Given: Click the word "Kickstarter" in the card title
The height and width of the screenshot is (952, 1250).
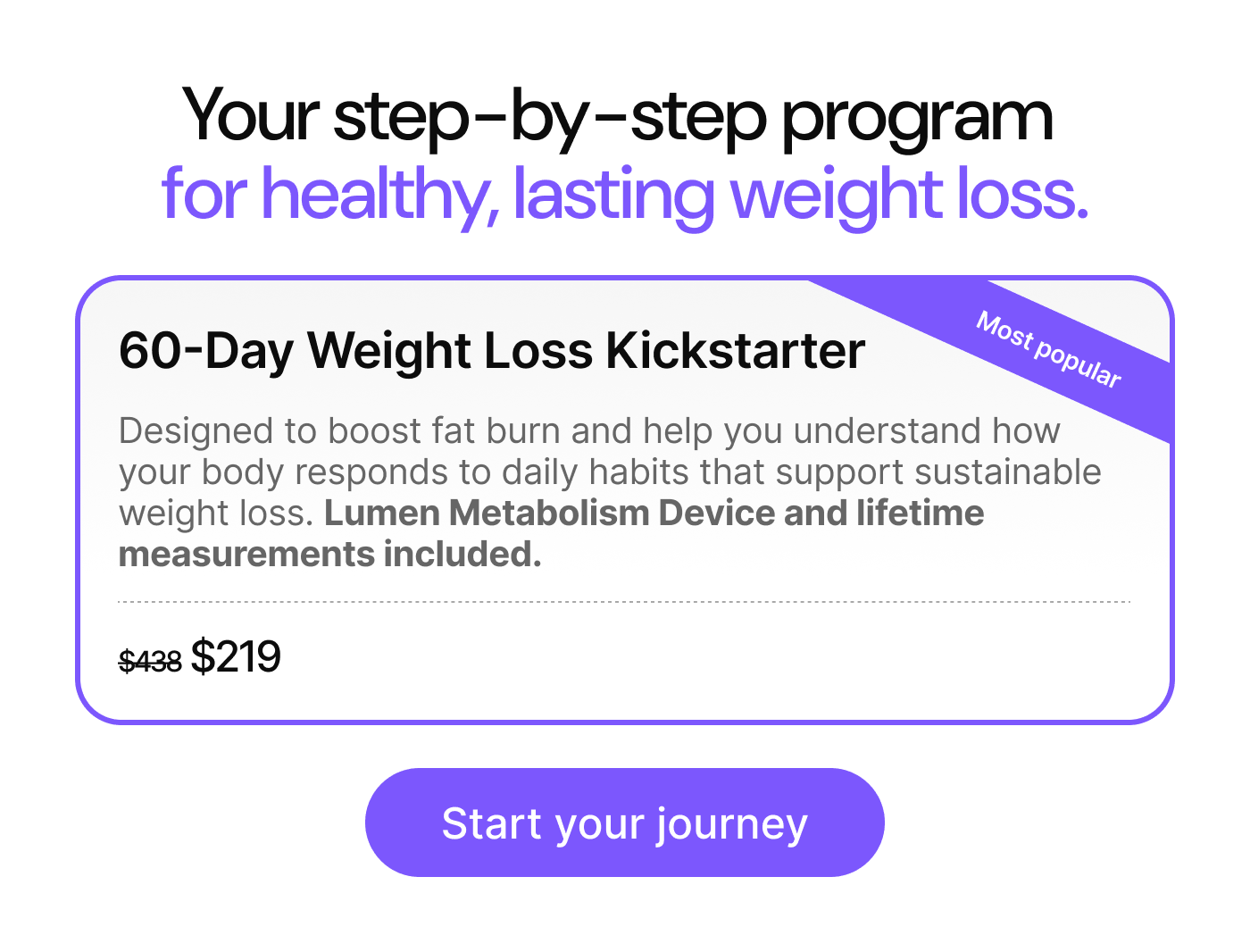Looking at the screenshot, I should [735, 351].
